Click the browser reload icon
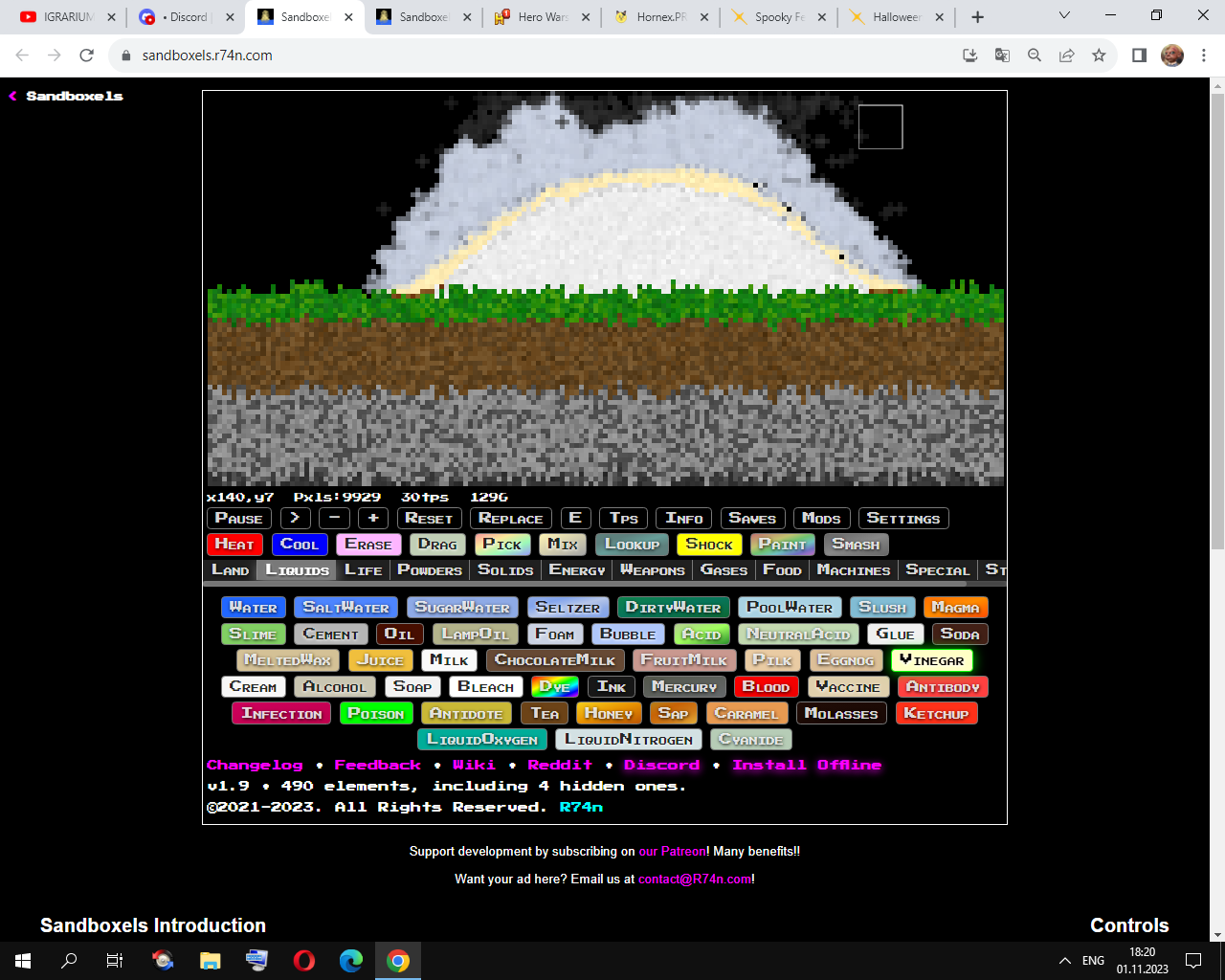The image size is (1225, 980). (x=87, y=56)
